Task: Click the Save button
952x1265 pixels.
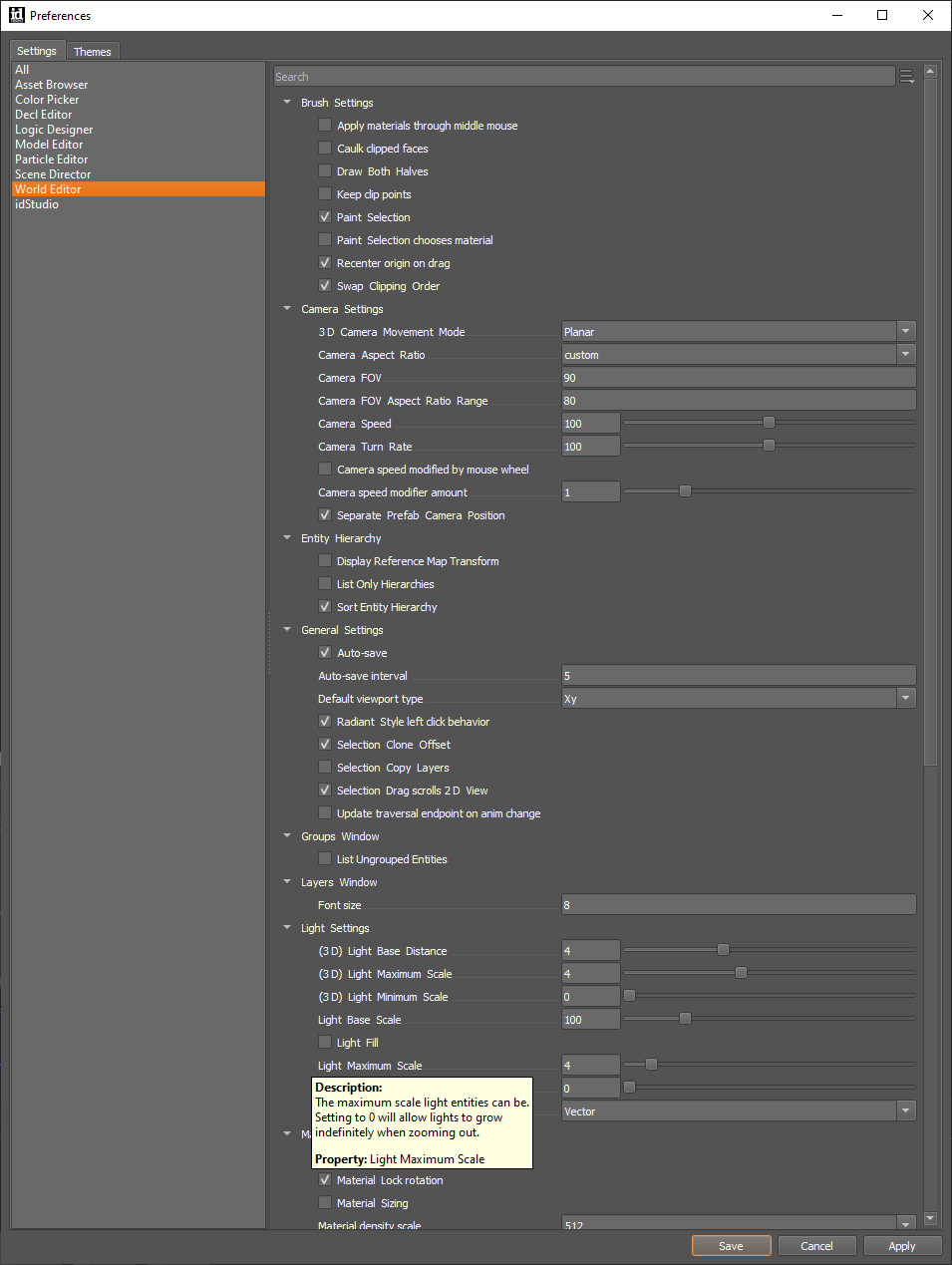Action: 731,1246
